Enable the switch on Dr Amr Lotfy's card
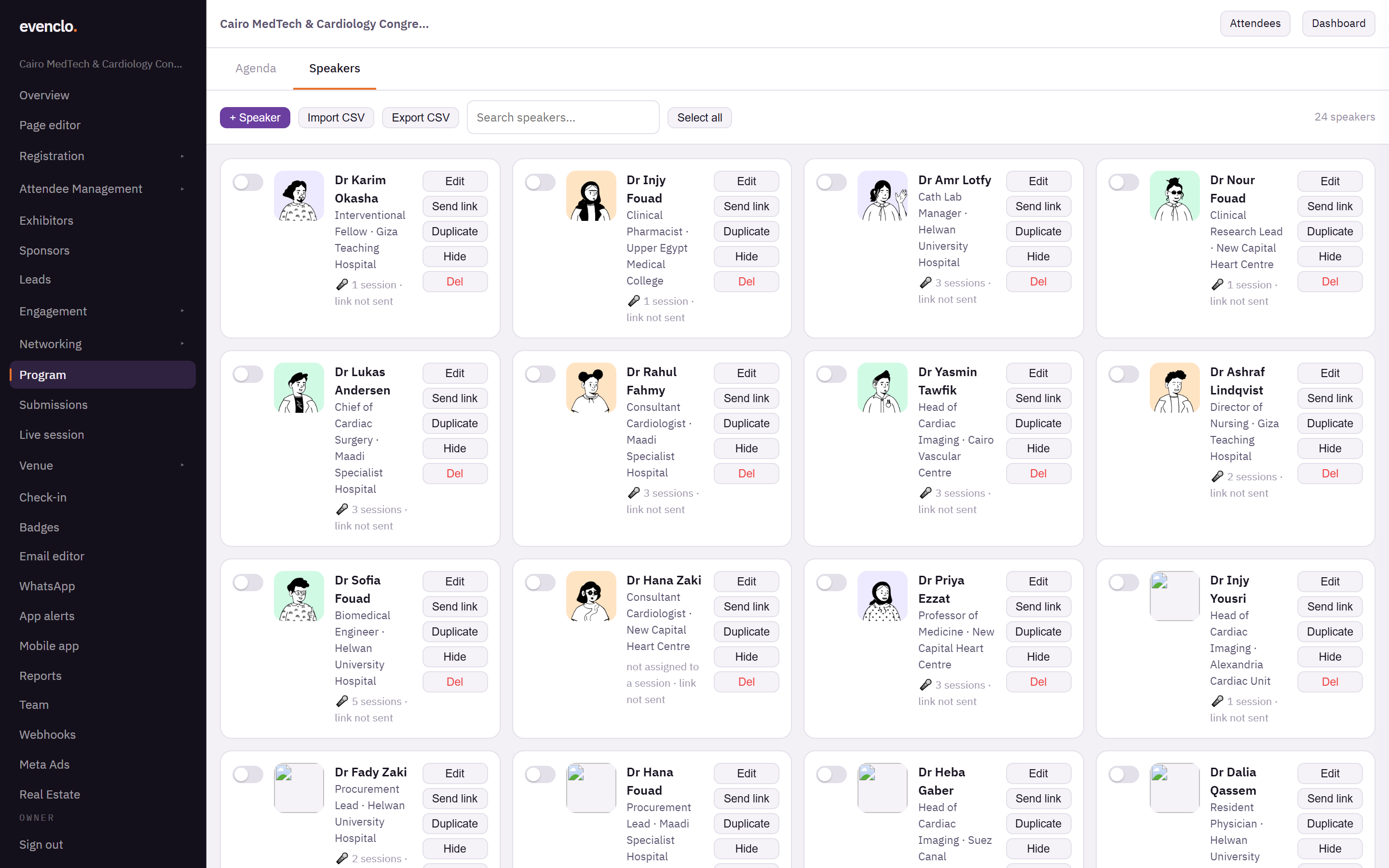Screen dimensions: 1389x868 [x=831, y=183]
